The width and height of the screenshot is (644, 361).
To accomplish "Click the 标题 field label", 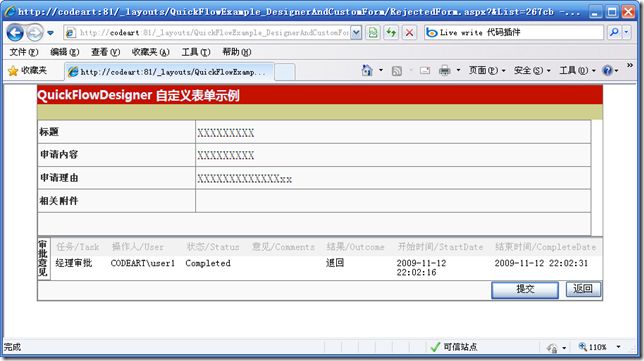I will tap(49, 132).
